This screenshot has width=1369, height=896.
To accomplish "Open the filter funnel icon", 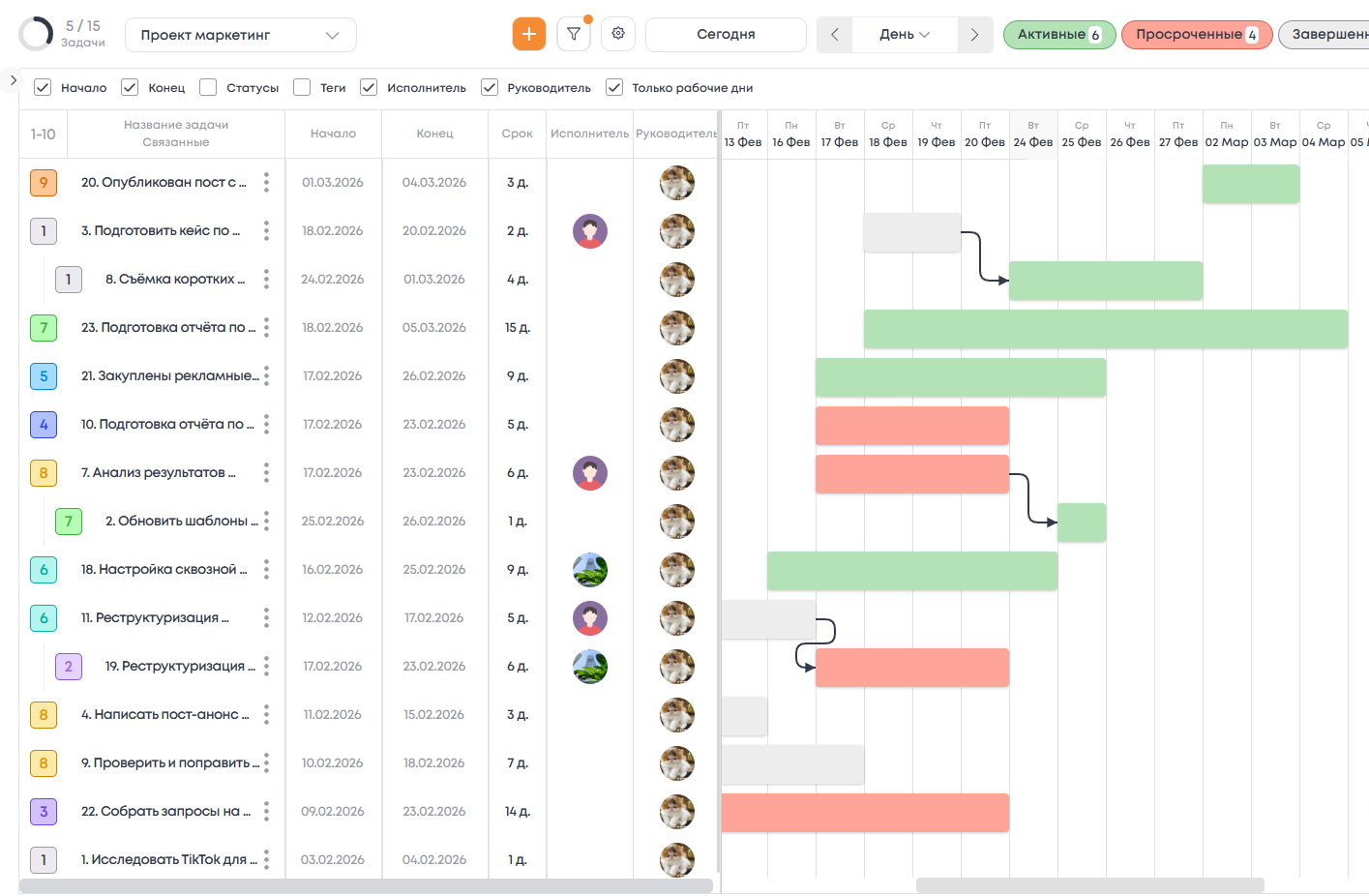I will (574, 34).
